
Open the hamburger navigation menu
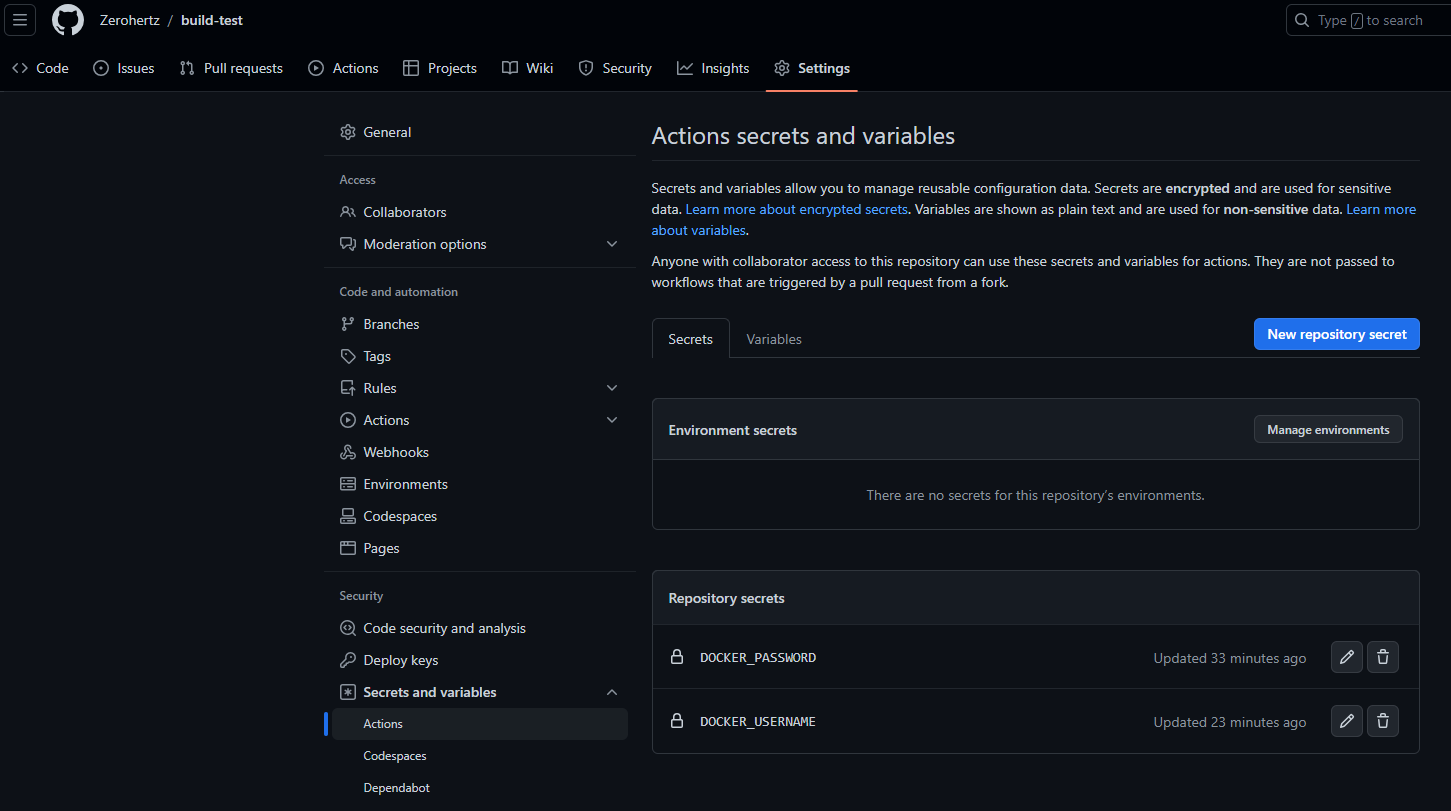coord(20,20)
